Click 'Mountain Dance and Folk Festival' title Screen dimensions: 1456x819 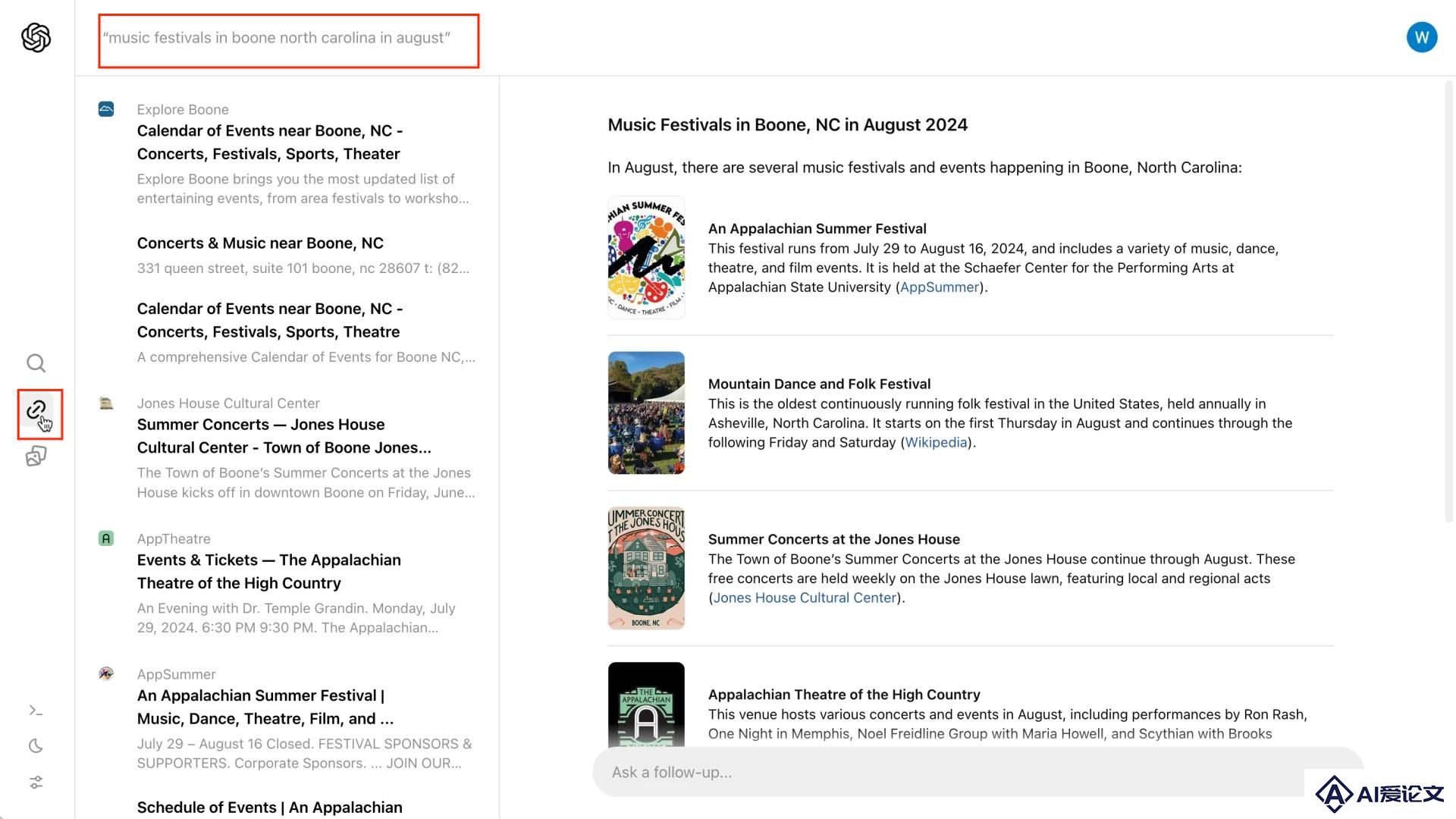[819, 384]
